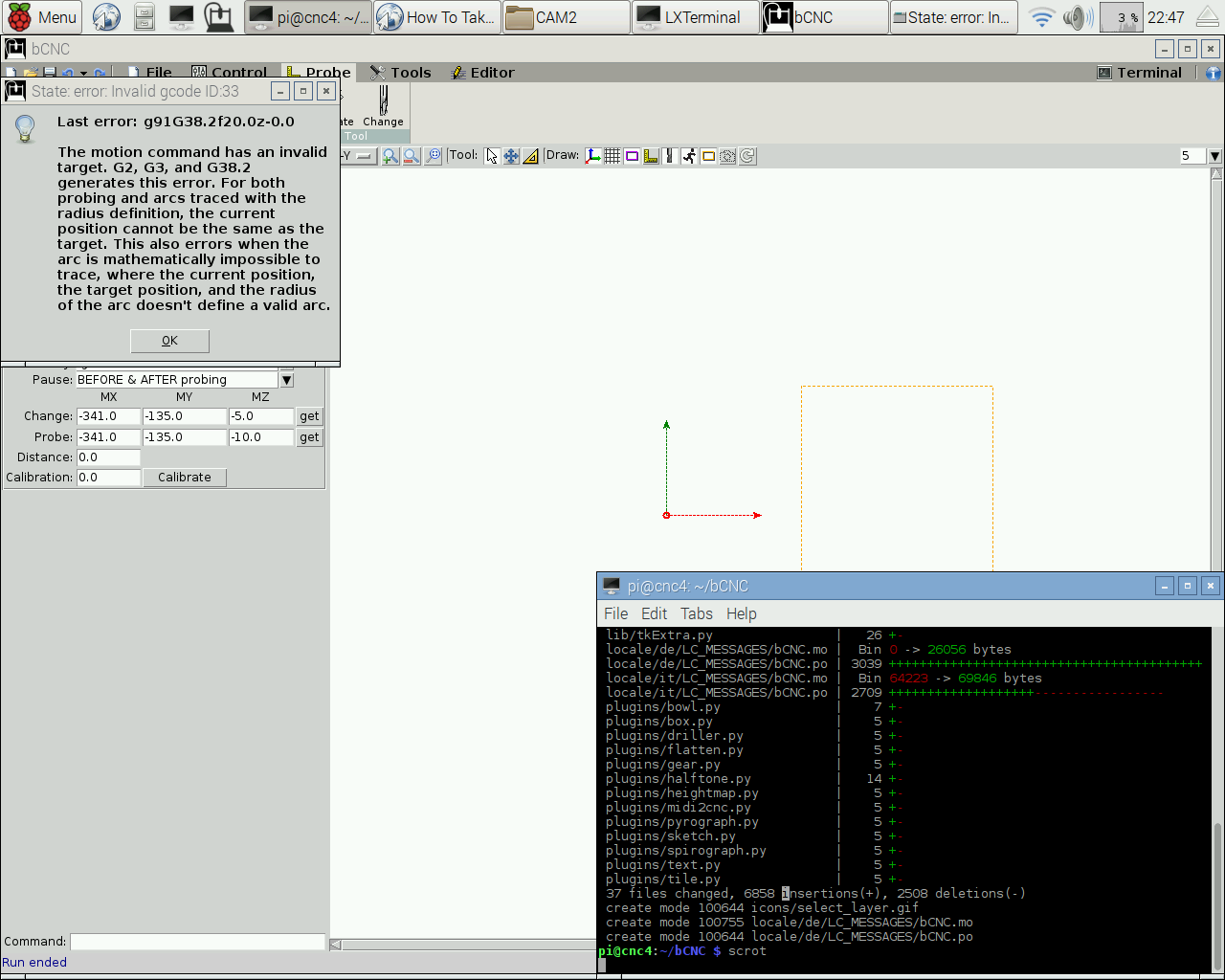Expand the draw time-limit dropdown
The height and width of the screenshot is (980, 1225).
[1214, 156]
